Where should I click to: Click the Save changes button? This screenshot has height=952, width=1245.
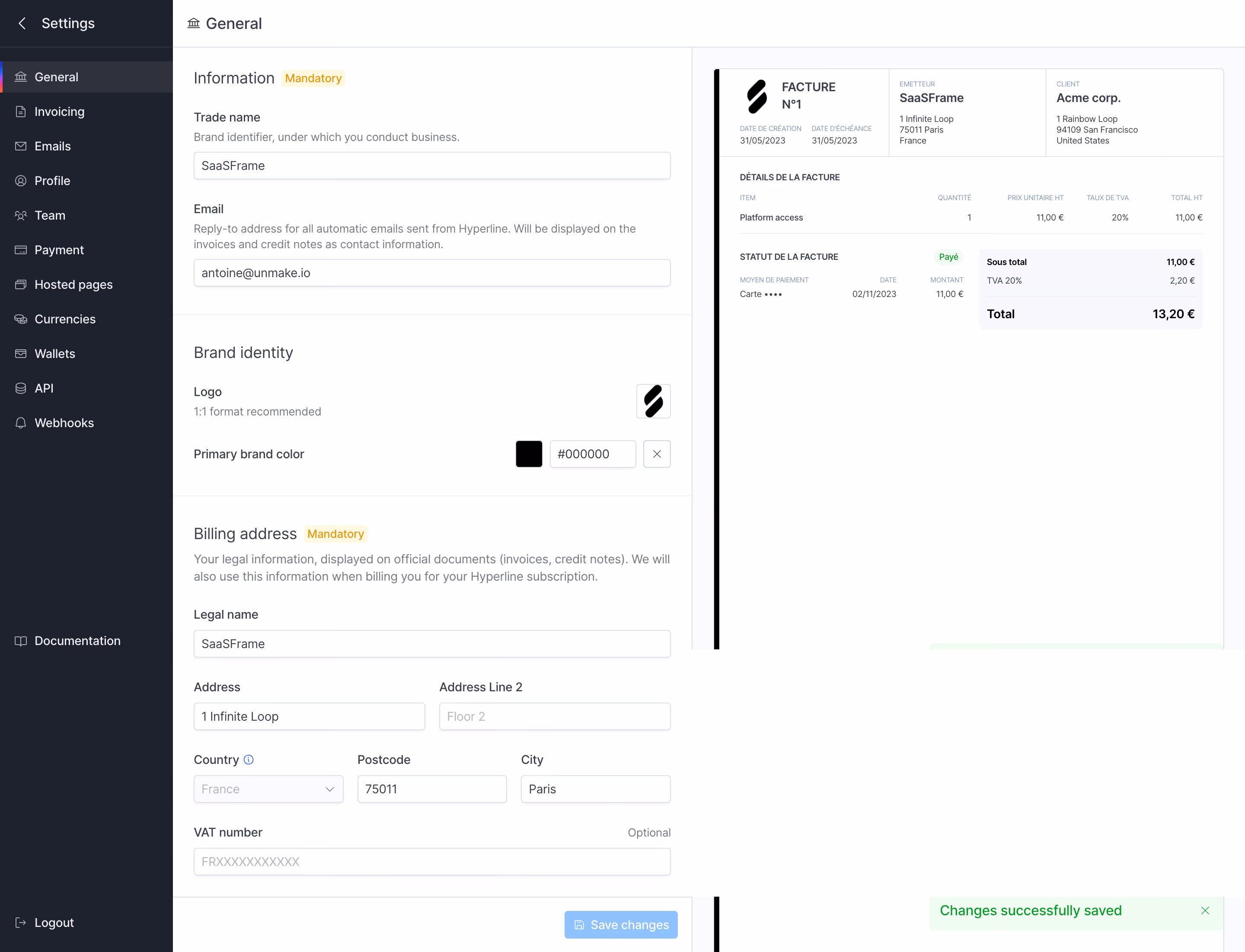[x=620, y=925]
